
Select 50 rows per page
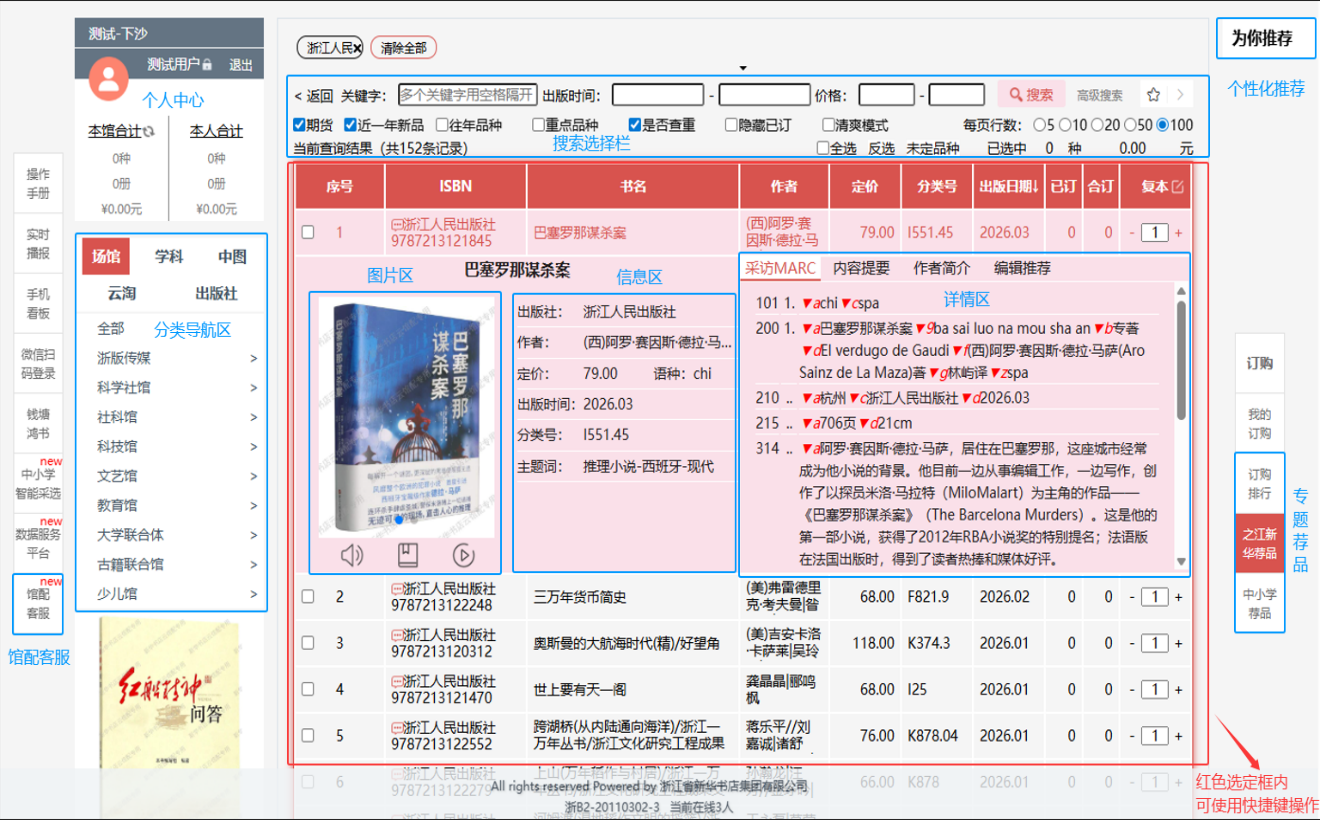click(x=1131, y=125)
